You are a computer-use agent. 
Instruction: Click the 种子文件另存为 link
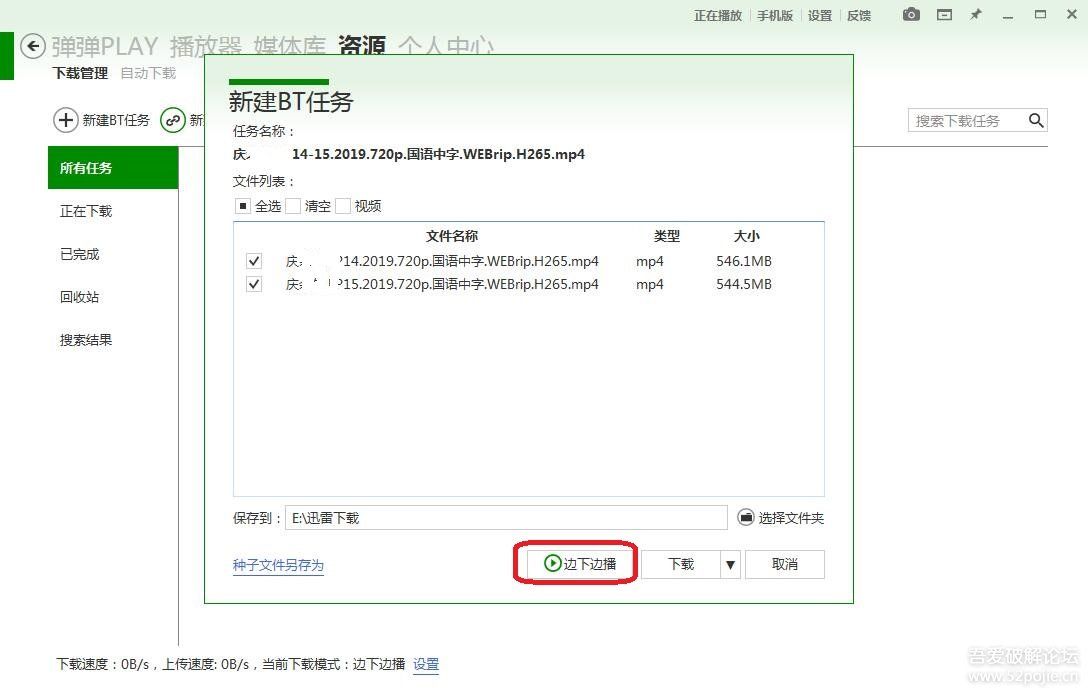pos(278,565)
